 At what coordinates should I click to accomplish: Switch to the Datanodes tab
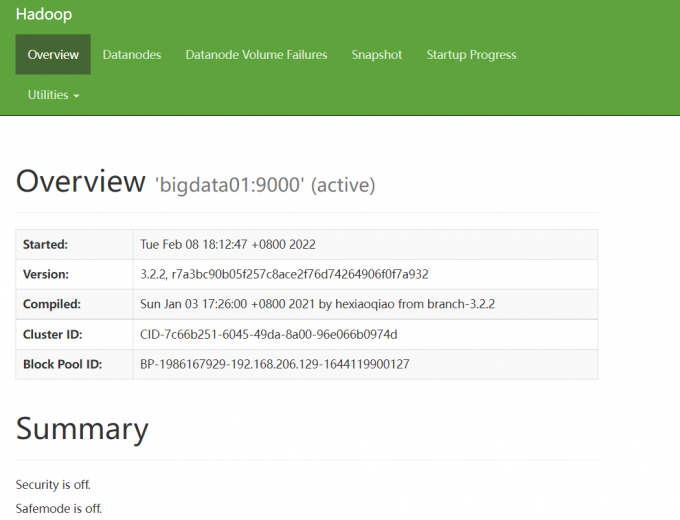(x=132, y=55)
